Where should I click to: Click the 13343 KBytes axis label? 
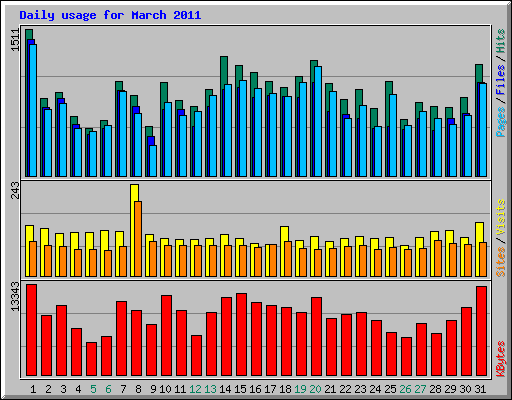click(x=16, y=297)
